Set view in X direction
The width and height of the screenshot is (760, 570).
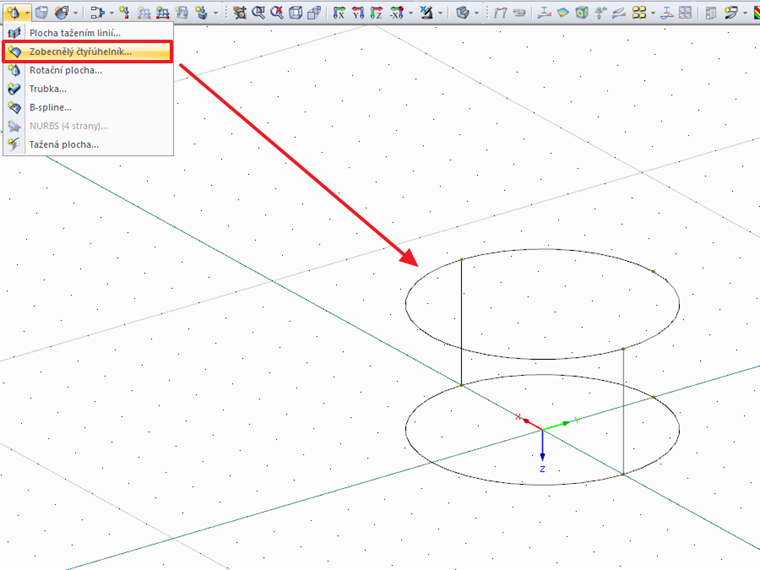[x=339, y=12]
